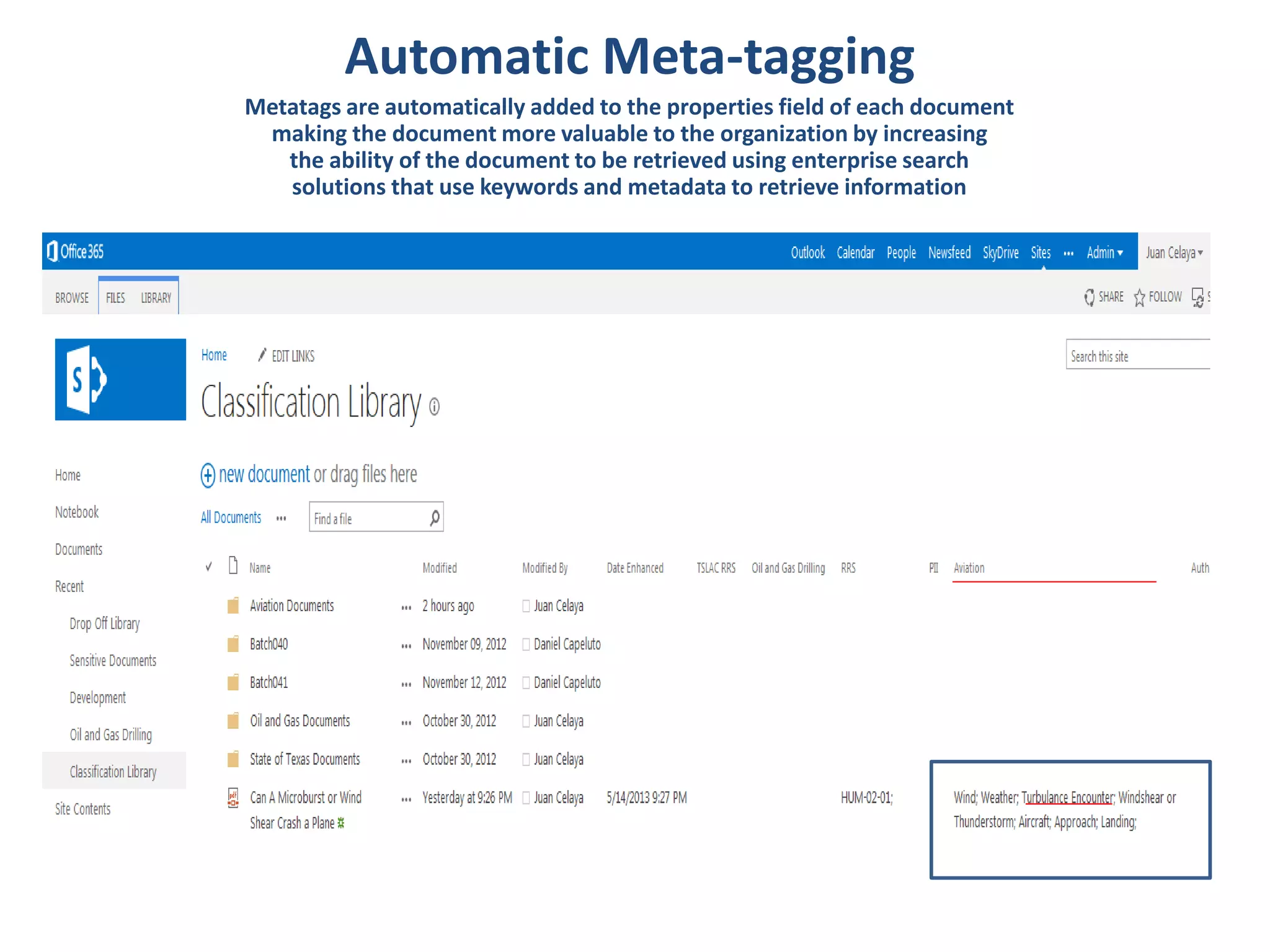Click the SharePoint site logo
This screenshot has width=1270, height=952.
[120, 379]
